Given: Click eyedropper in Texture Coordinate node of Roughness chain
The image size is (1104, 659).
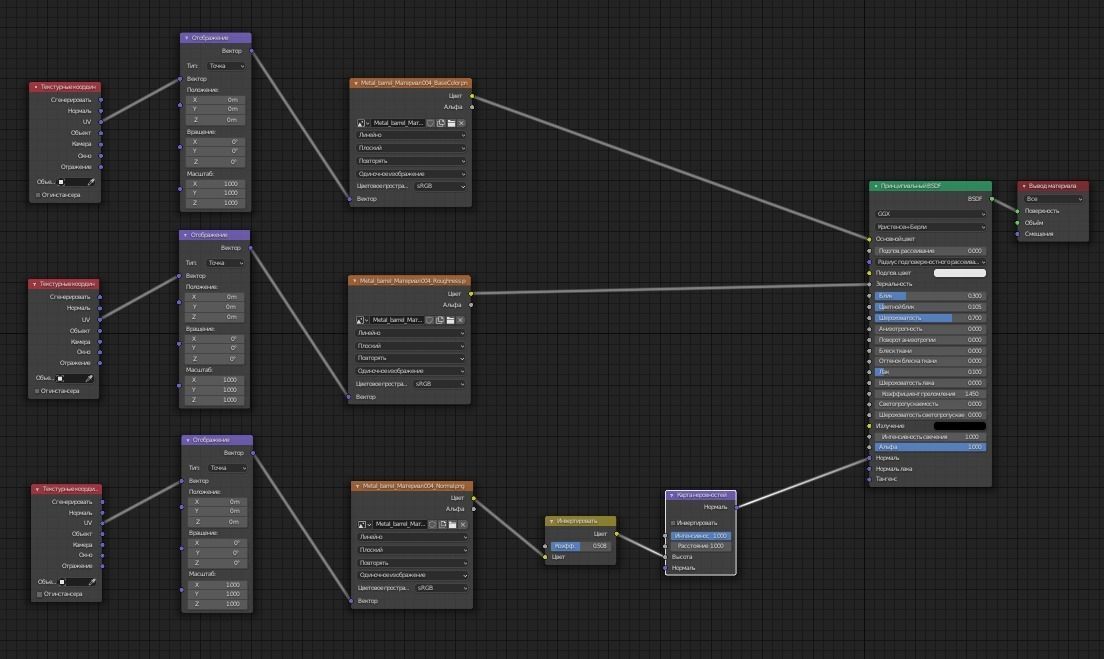Looking at the screenshot, I should tap(89, 378).
